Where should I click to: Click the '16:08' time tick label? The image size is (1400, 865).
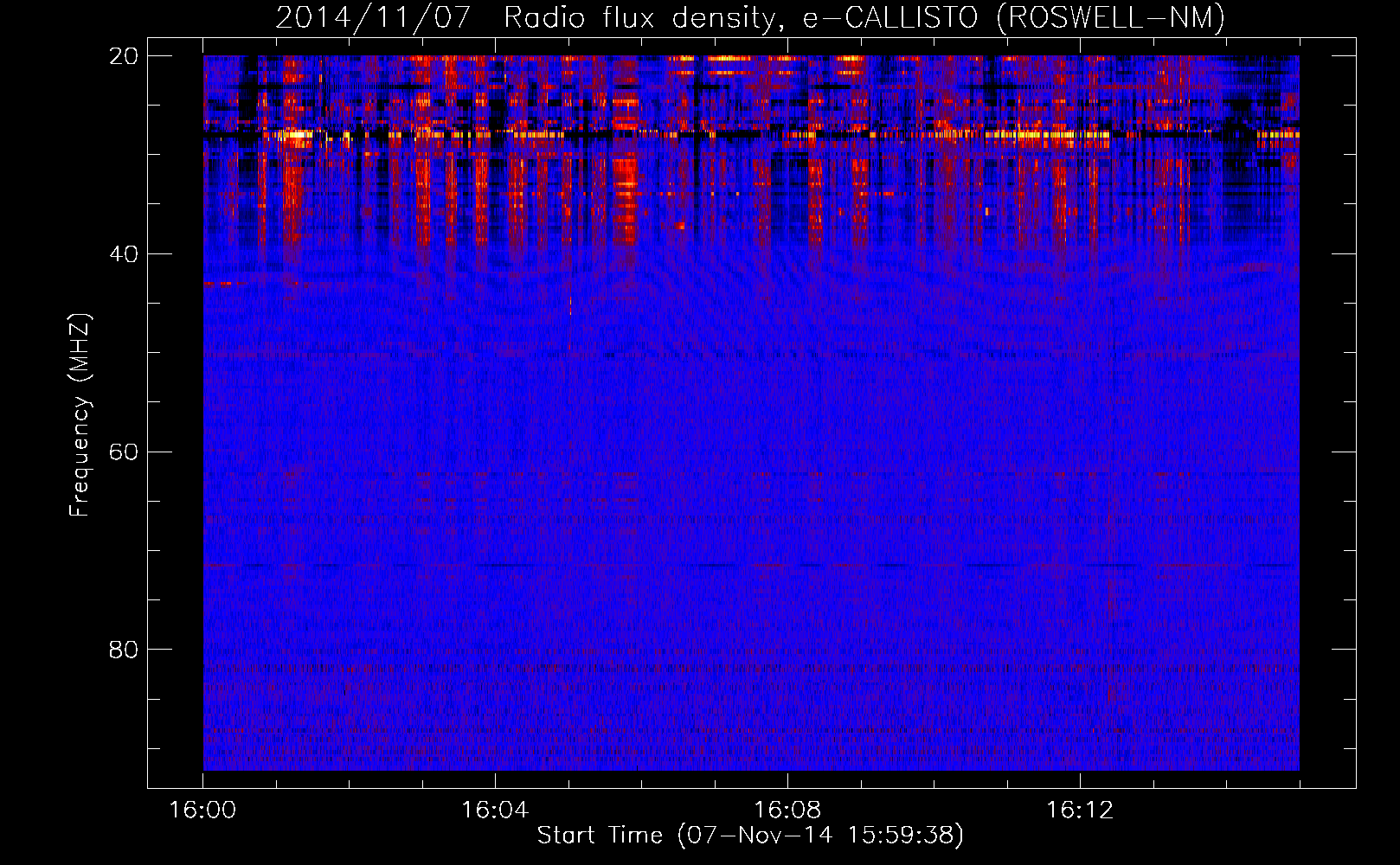coord(787,811)
